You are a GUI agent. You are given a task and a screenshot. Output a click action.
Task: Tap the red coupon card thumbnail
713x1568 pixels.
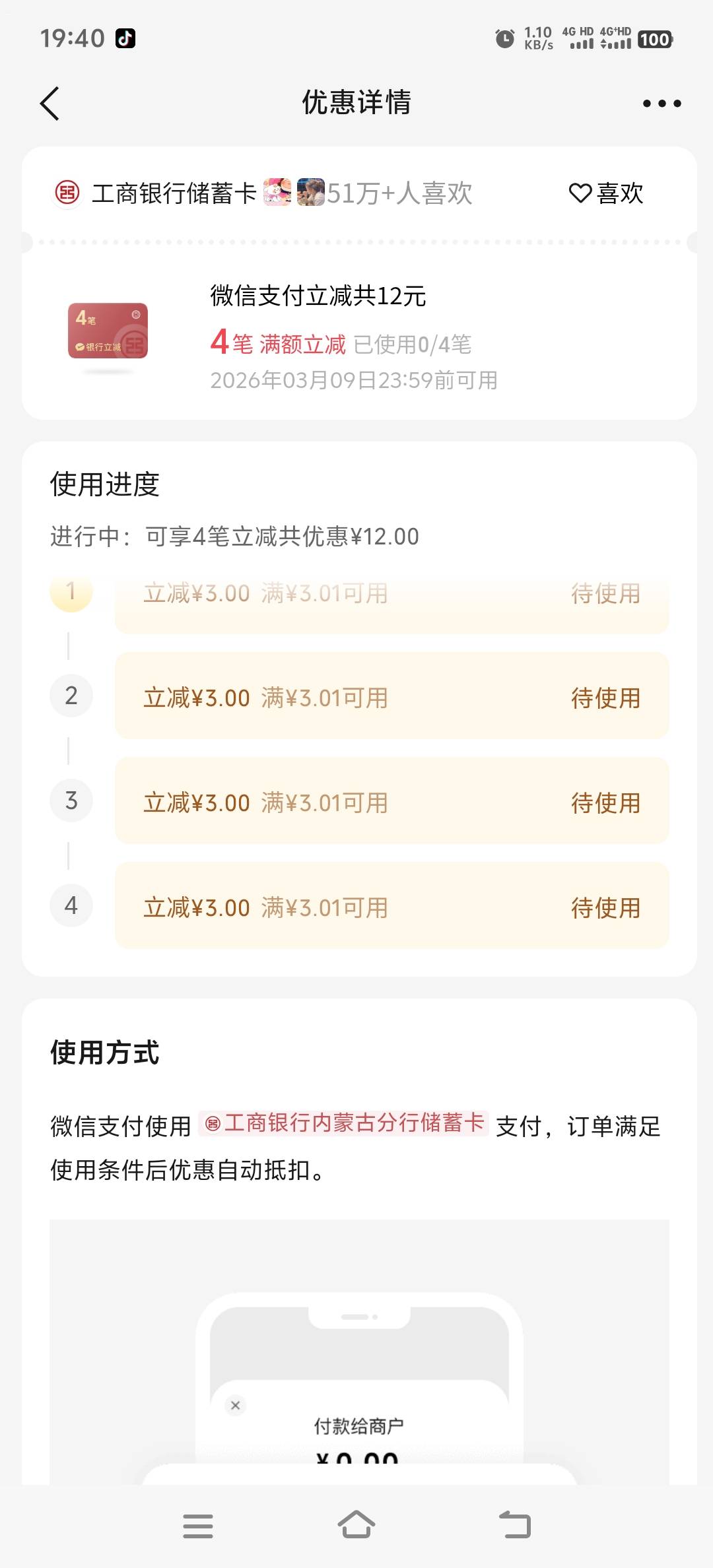click(108, 331)
